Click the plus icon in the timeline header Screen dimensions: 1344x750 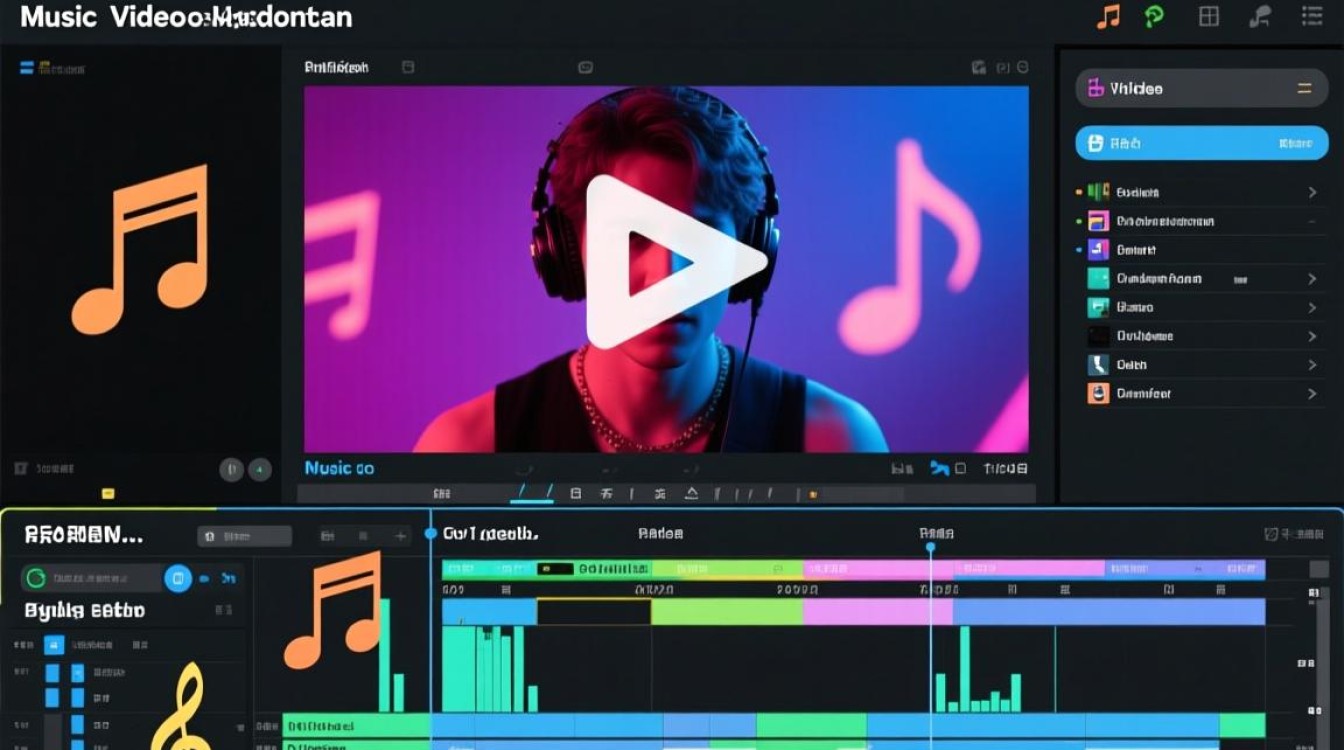pyautogui.click(x=401, y=537)
